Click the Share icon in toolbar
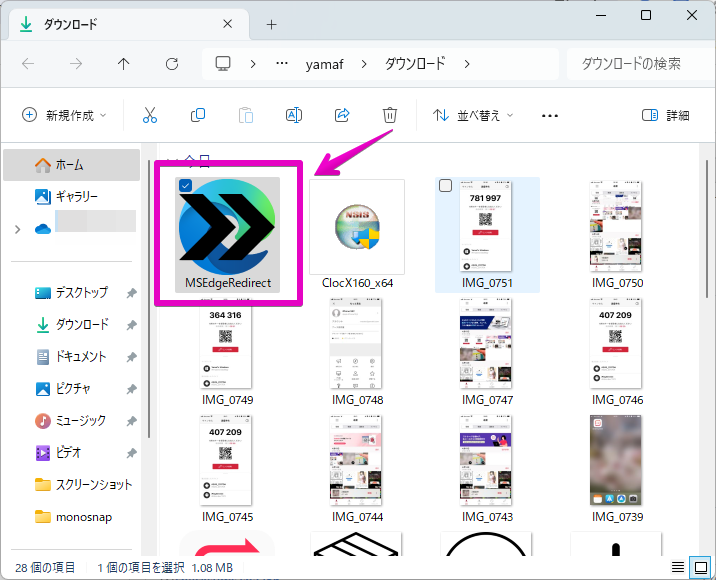The height and width of the screenshot is (580, 716). pos(342,115)
